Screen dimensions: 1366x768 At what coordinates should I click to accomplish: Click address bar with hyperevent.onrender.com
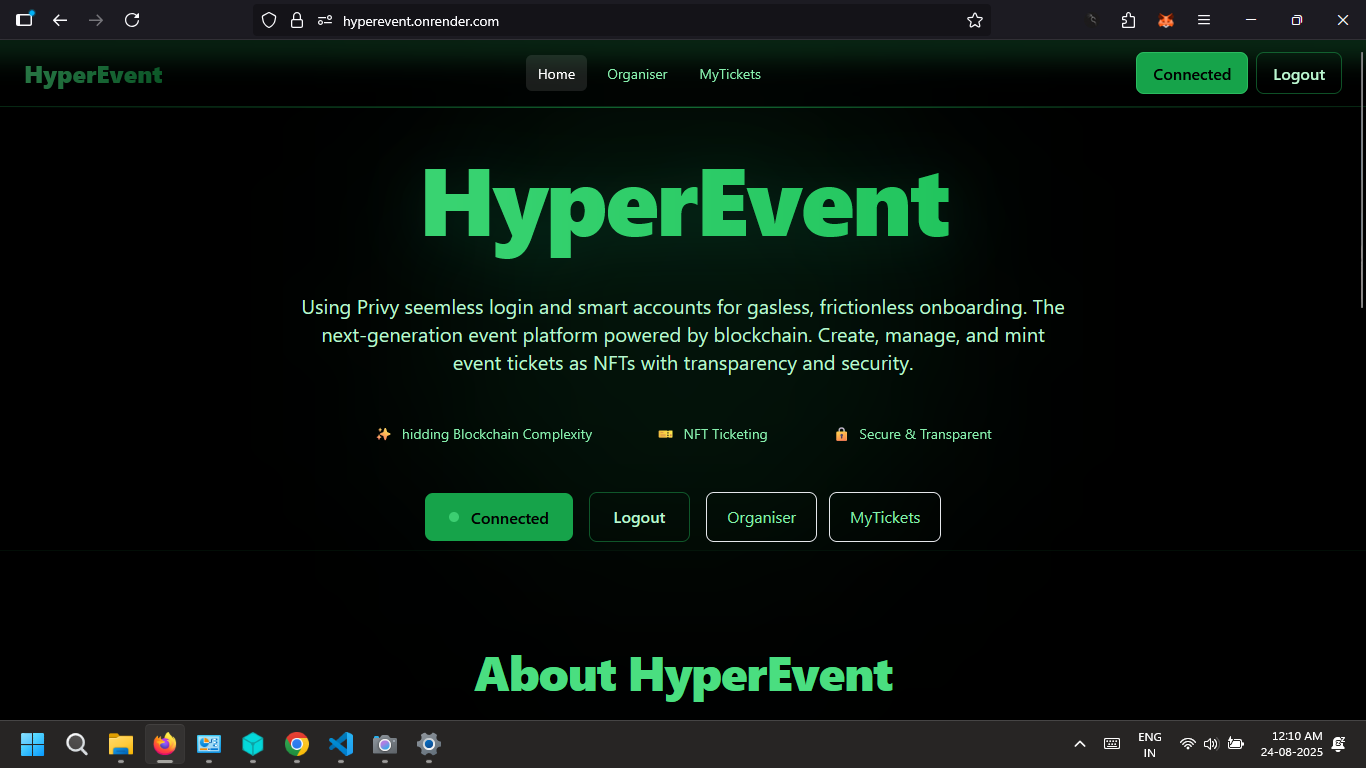pyautogui.click(x=621, y=20)
